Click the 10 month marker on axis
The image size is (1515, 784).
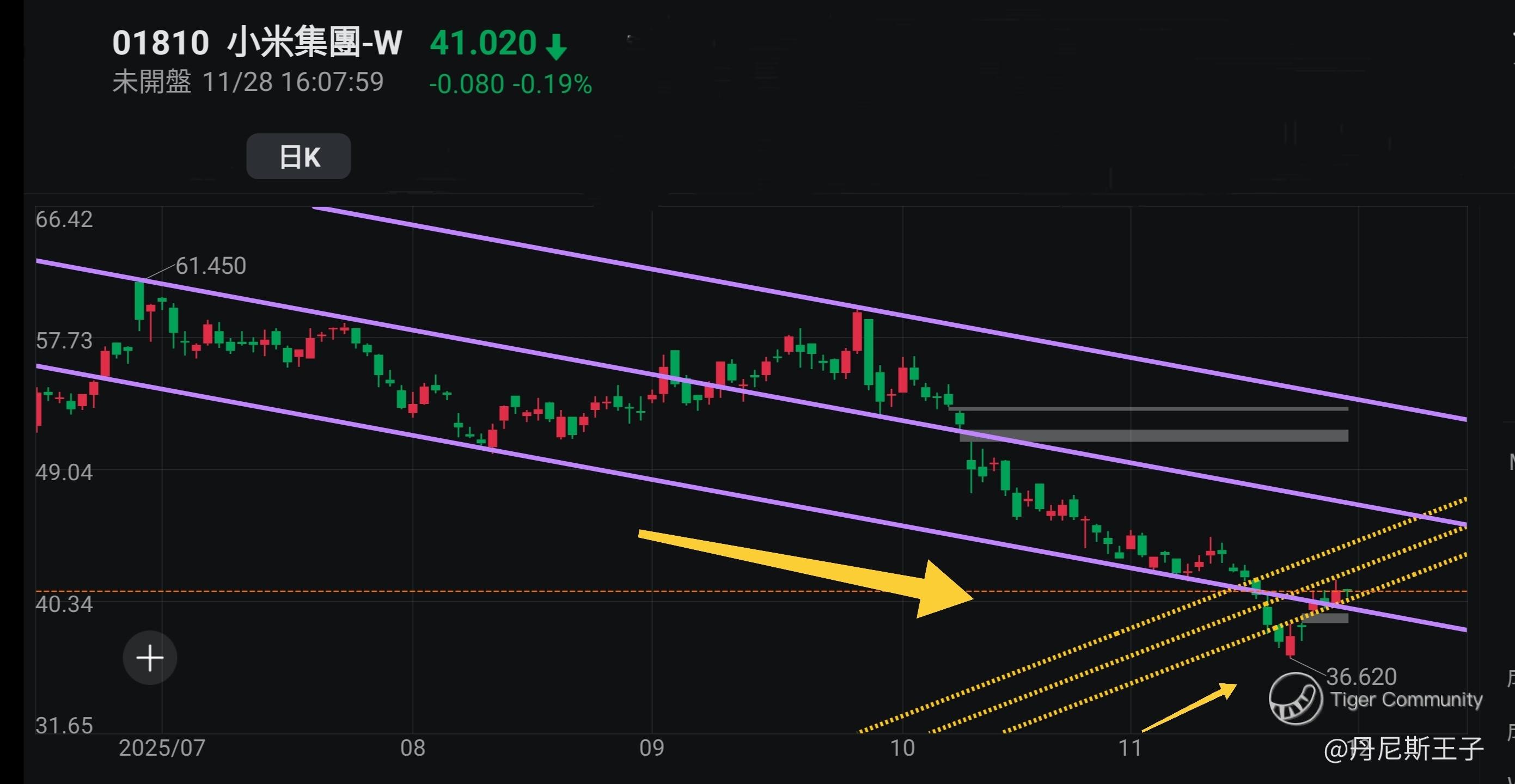click(902, 748)
